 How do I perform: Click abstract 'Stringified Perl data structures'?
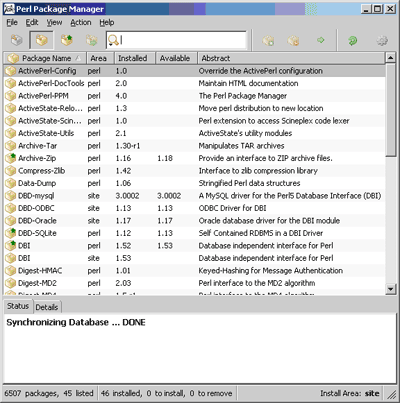(249, 183)
